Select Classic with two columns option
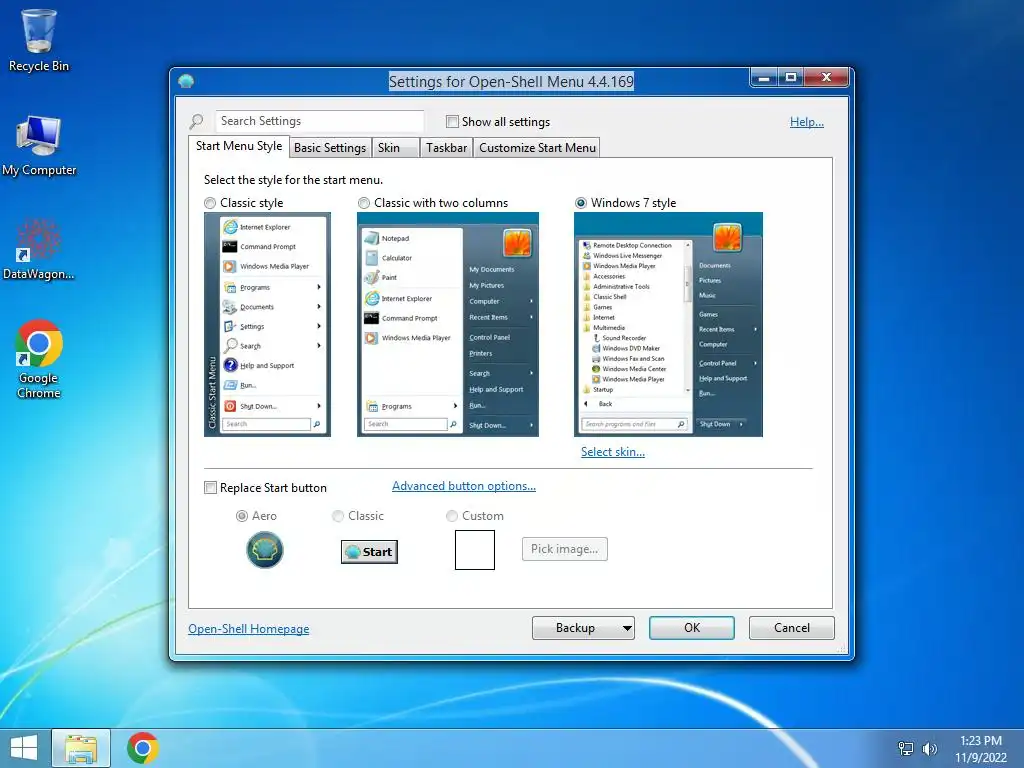 pyautogui.click(x=364, y=203)
